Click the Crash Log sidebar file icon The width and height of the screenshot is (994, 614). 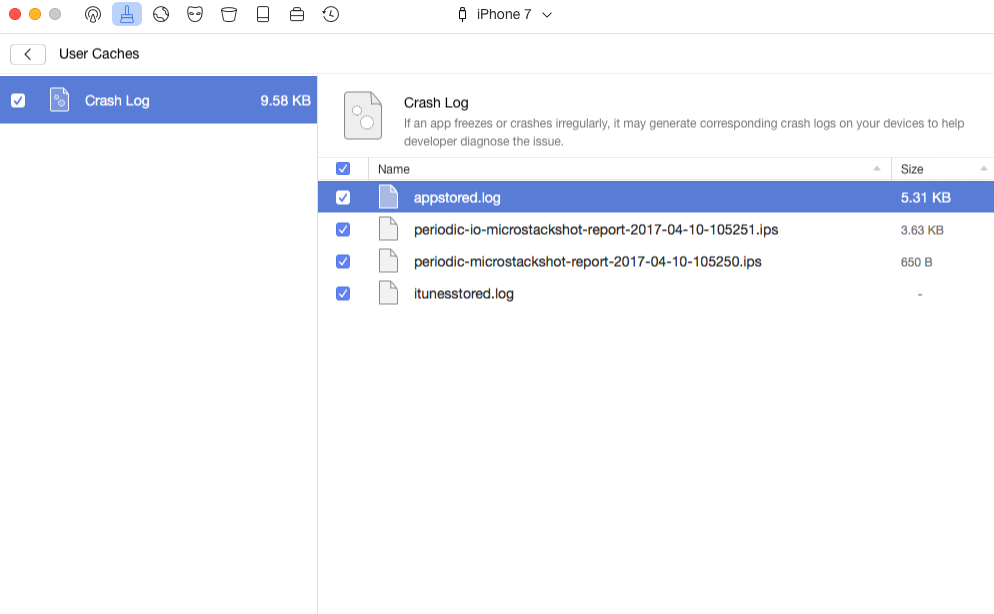(60, 100)
